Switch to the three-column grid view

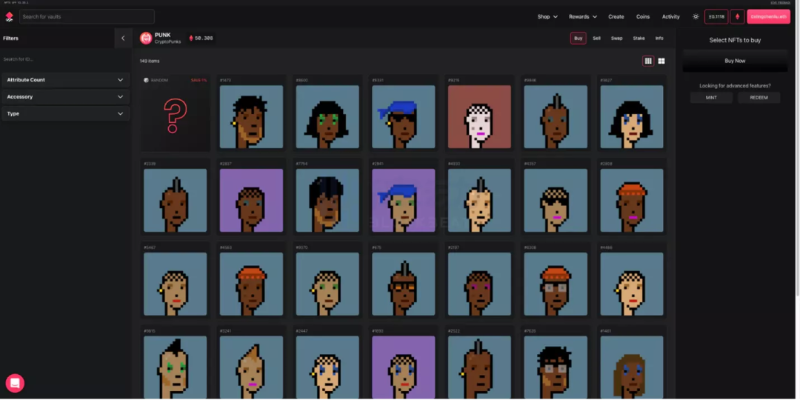click(648, 61)
